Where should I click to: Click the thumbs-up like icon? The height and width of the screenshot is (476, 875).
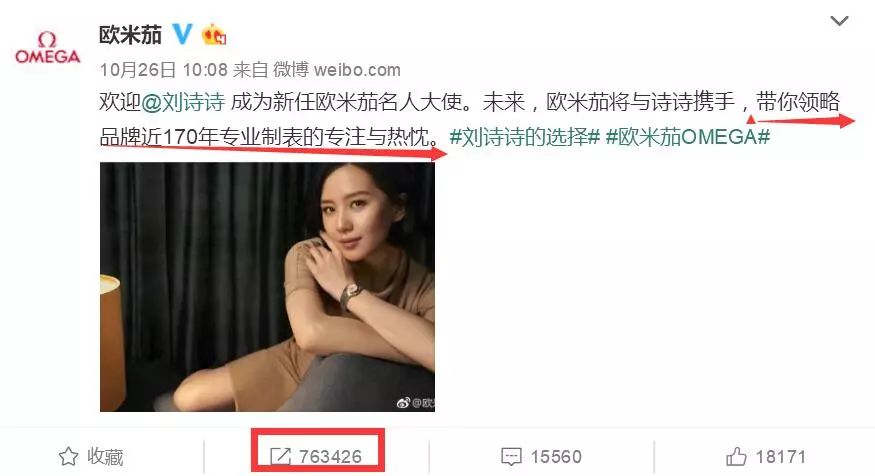tap(736, 456)
